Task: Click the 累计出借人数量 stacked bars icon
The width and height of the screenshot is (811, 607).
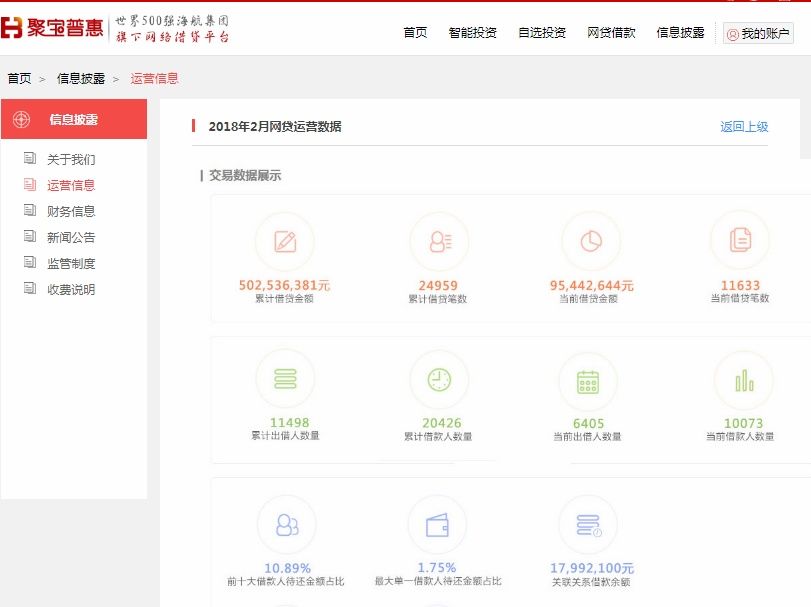Action: point(285,379)
